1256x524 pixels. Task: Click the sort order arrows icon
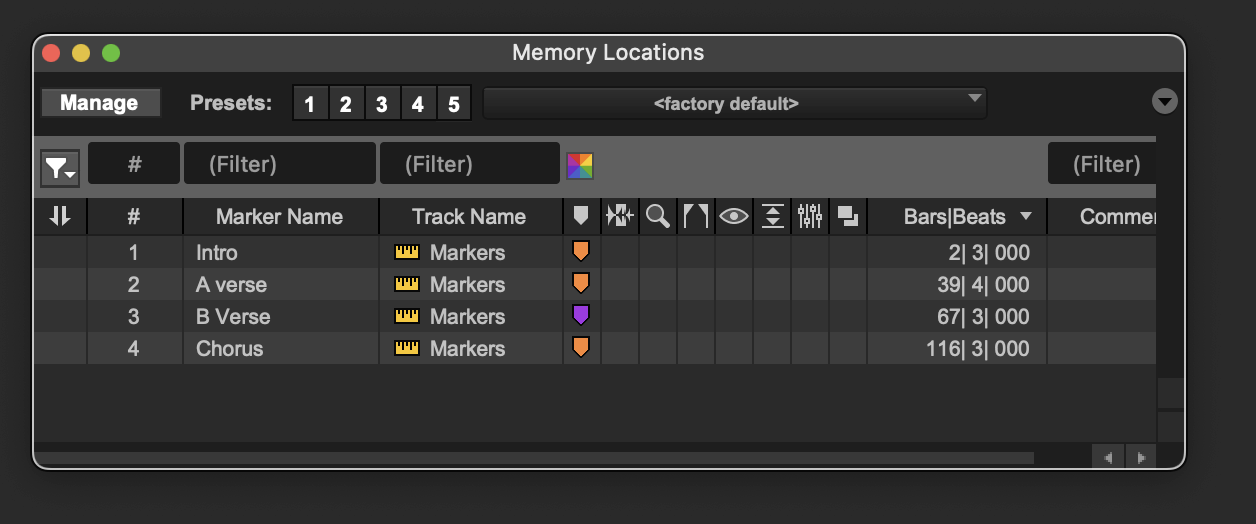60,216
